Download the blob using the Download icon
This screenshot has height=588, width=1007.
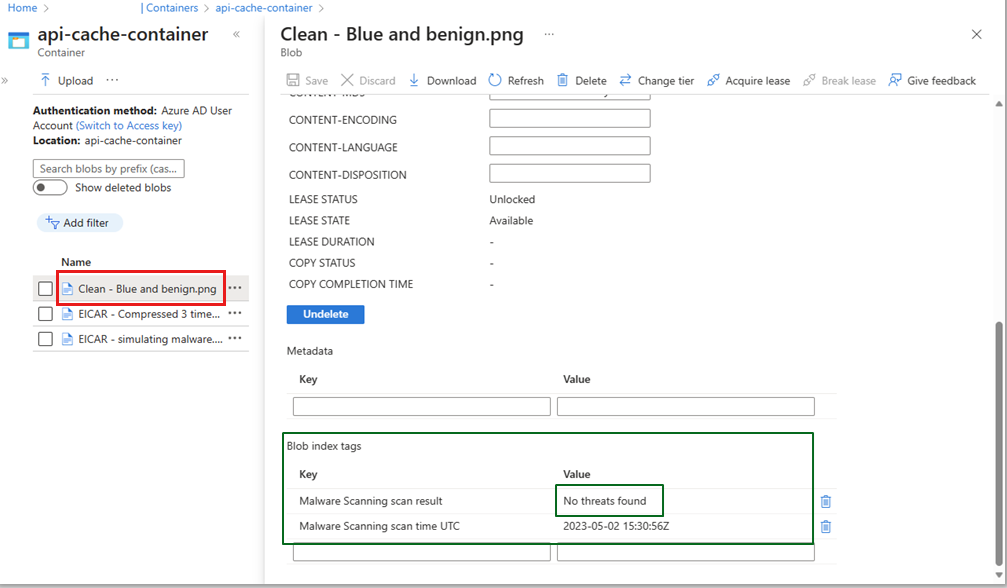pos(442,80)
